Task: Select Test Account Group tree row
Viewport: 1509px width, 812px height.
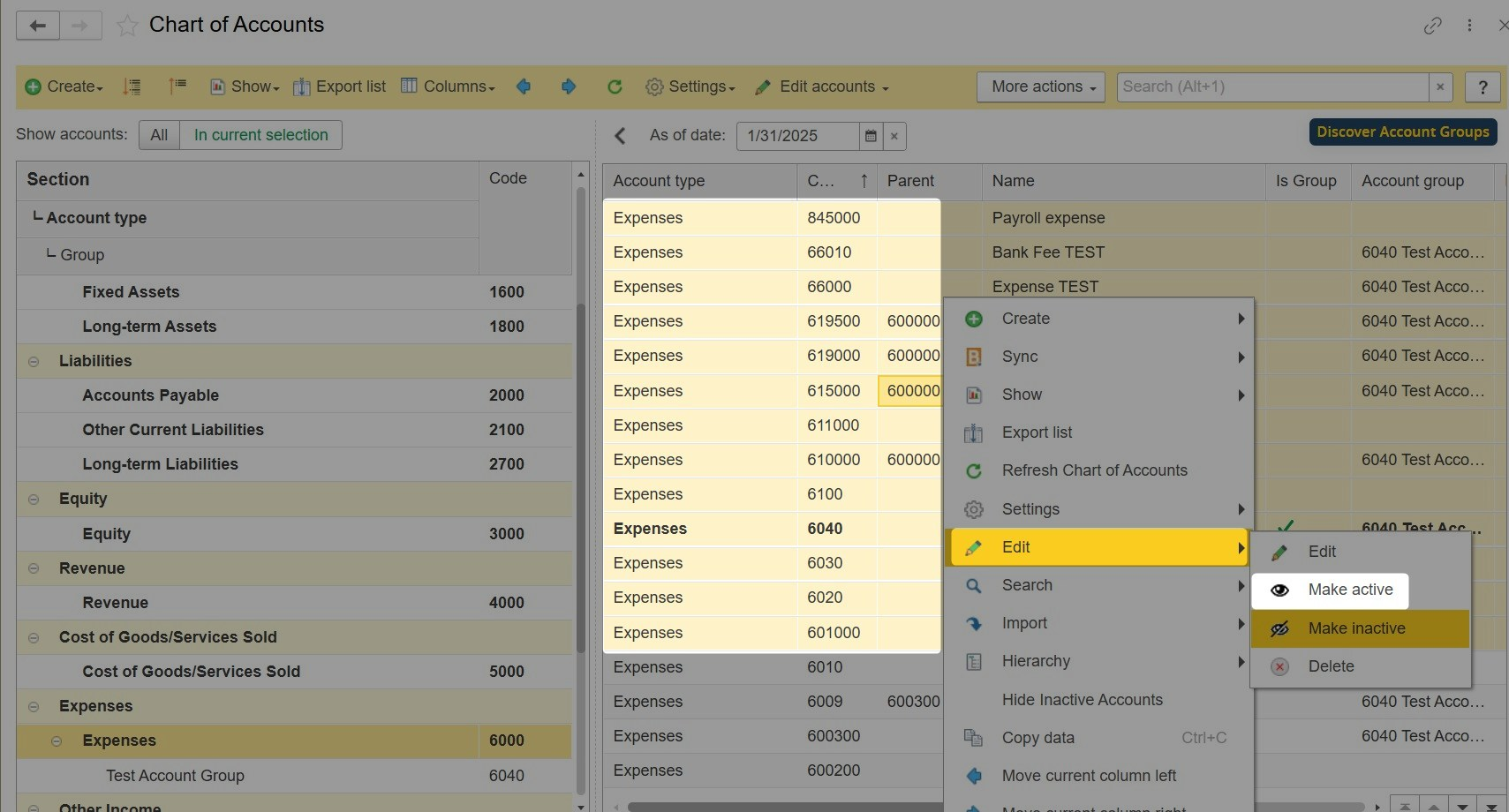Action: [294, 776]
